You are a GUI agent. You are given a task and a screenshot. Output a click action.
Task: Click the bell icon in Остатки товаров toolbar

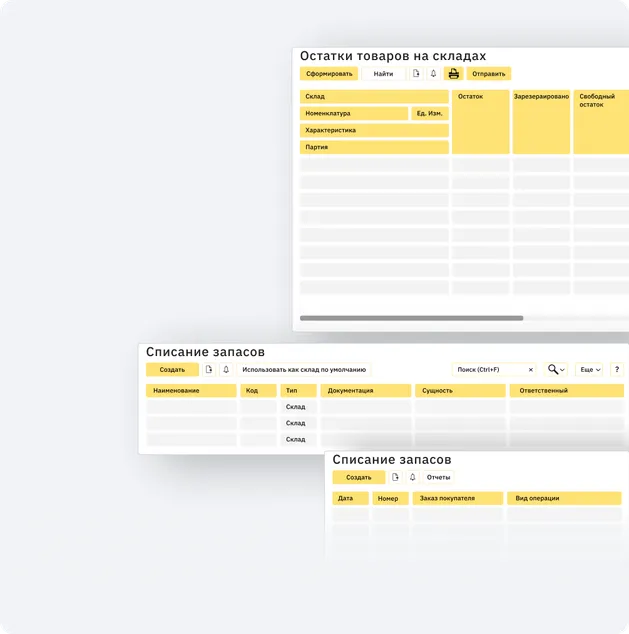(433, 74)
